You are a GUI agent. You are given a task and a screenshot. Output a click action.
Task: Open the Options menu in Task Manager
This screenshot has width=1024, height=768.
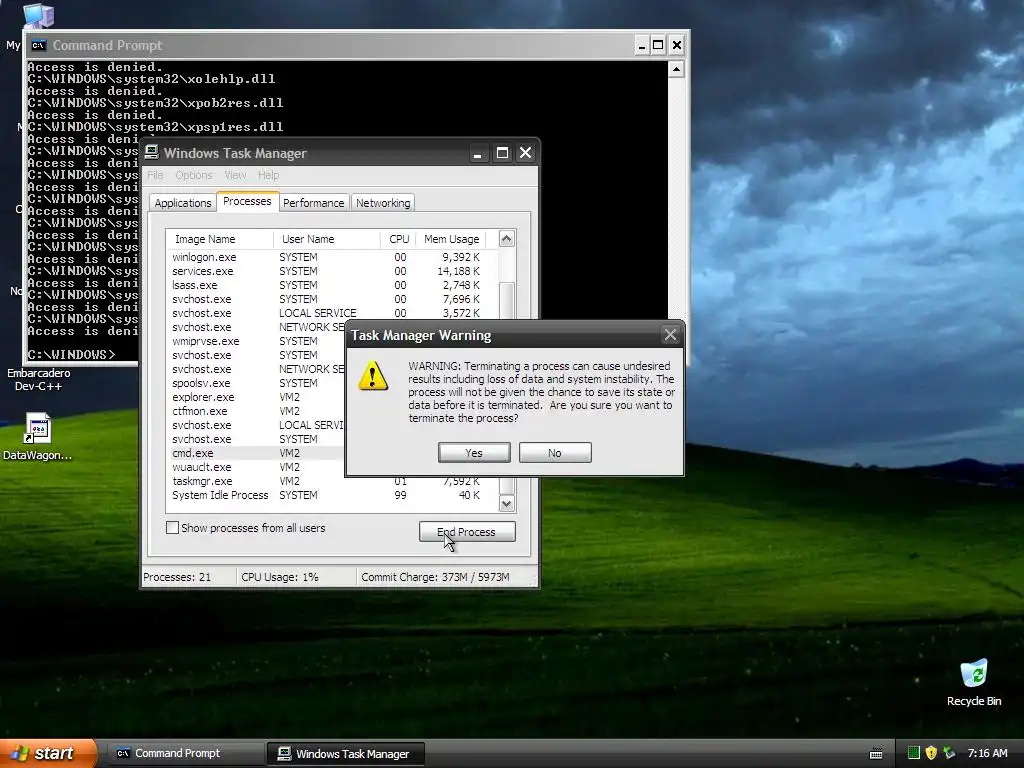click(x=193, y=175)
